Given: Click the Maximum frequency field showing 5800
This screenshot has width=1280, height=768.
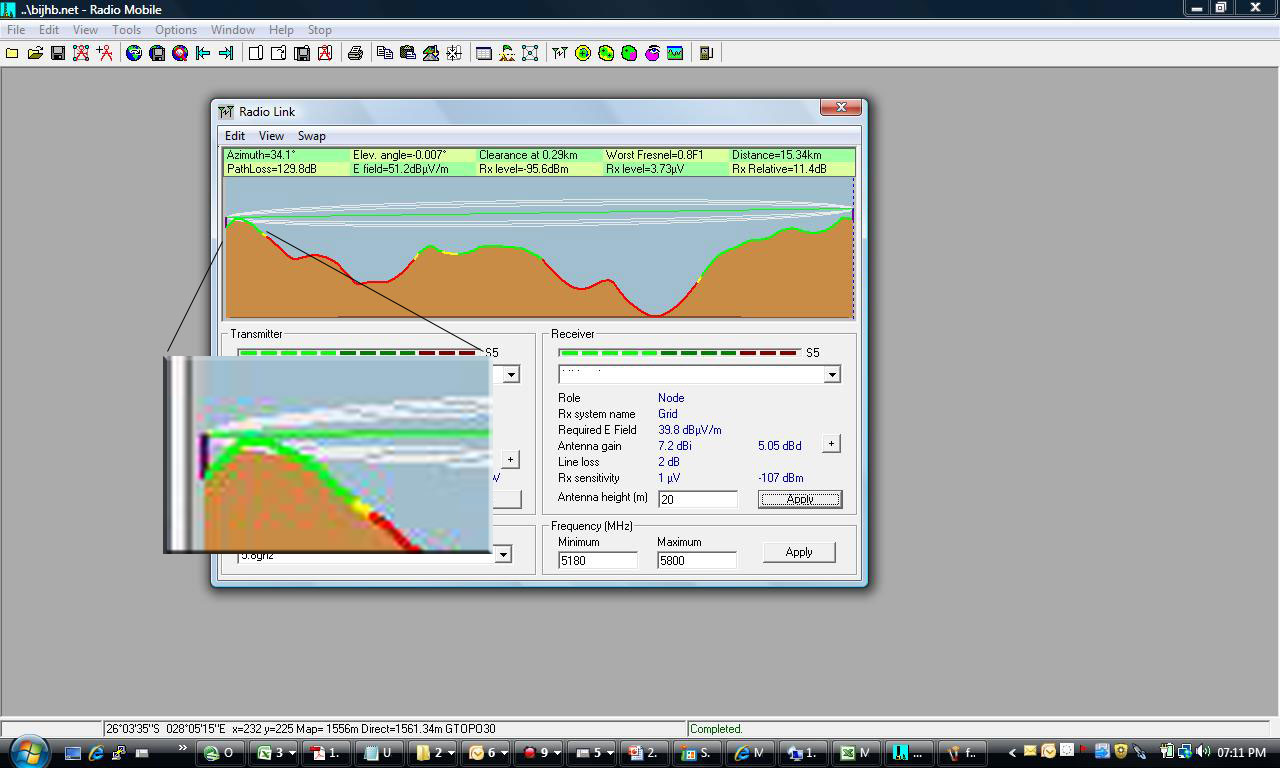Looking at the screenshot, I should 696,561.
